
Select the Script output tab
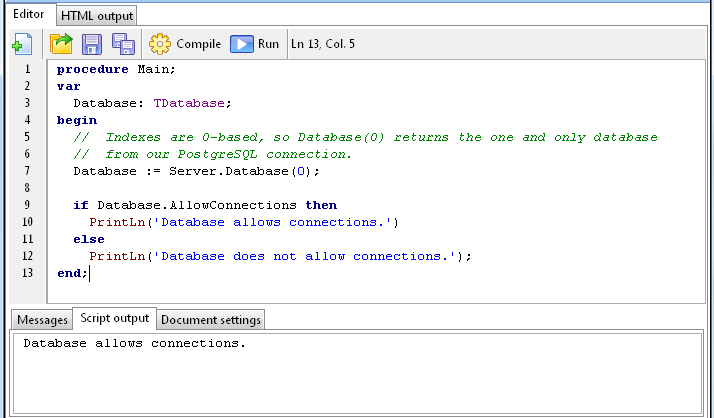click(115, 318)
